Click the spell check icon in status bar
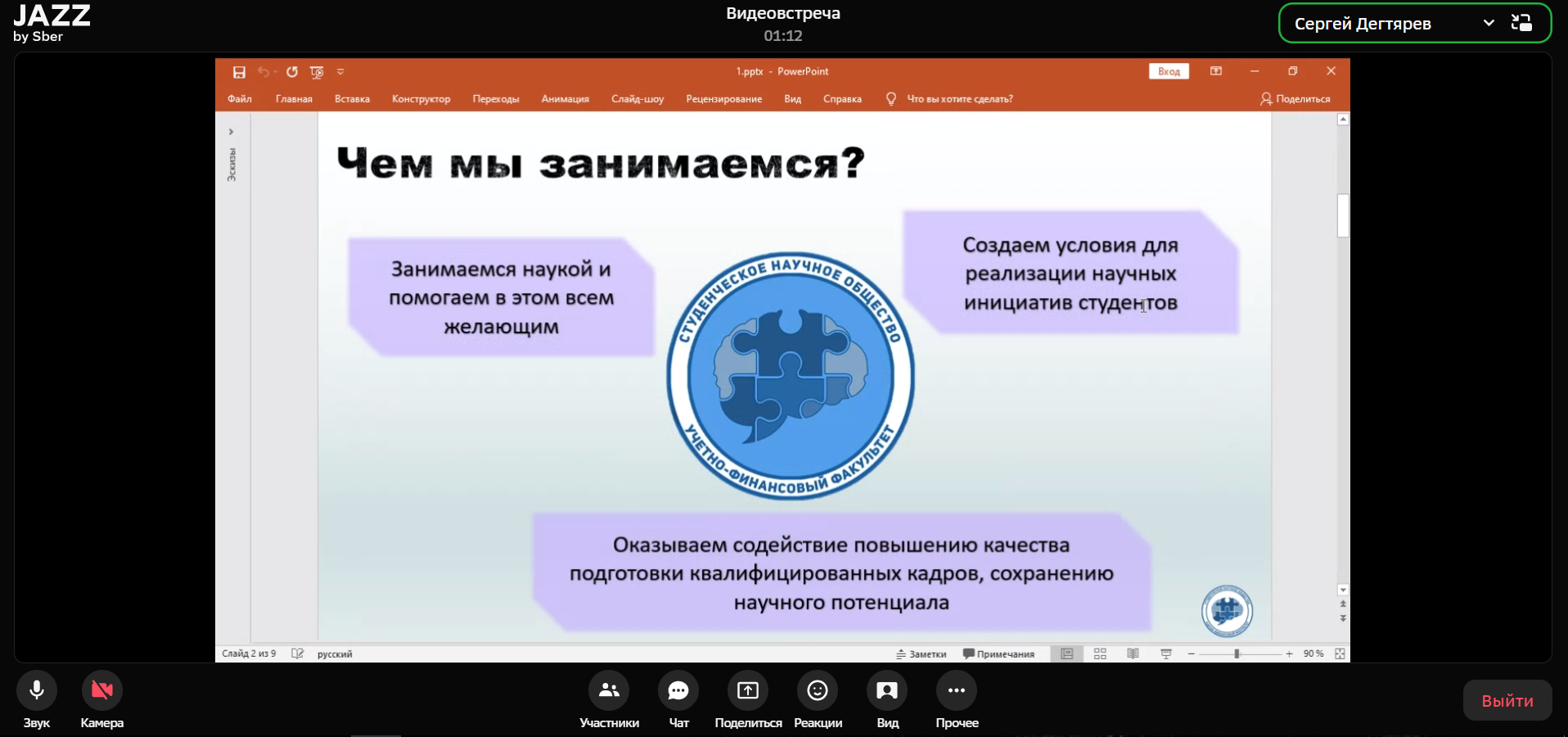Screen dimensions: 1568x737 coord(297,653)
